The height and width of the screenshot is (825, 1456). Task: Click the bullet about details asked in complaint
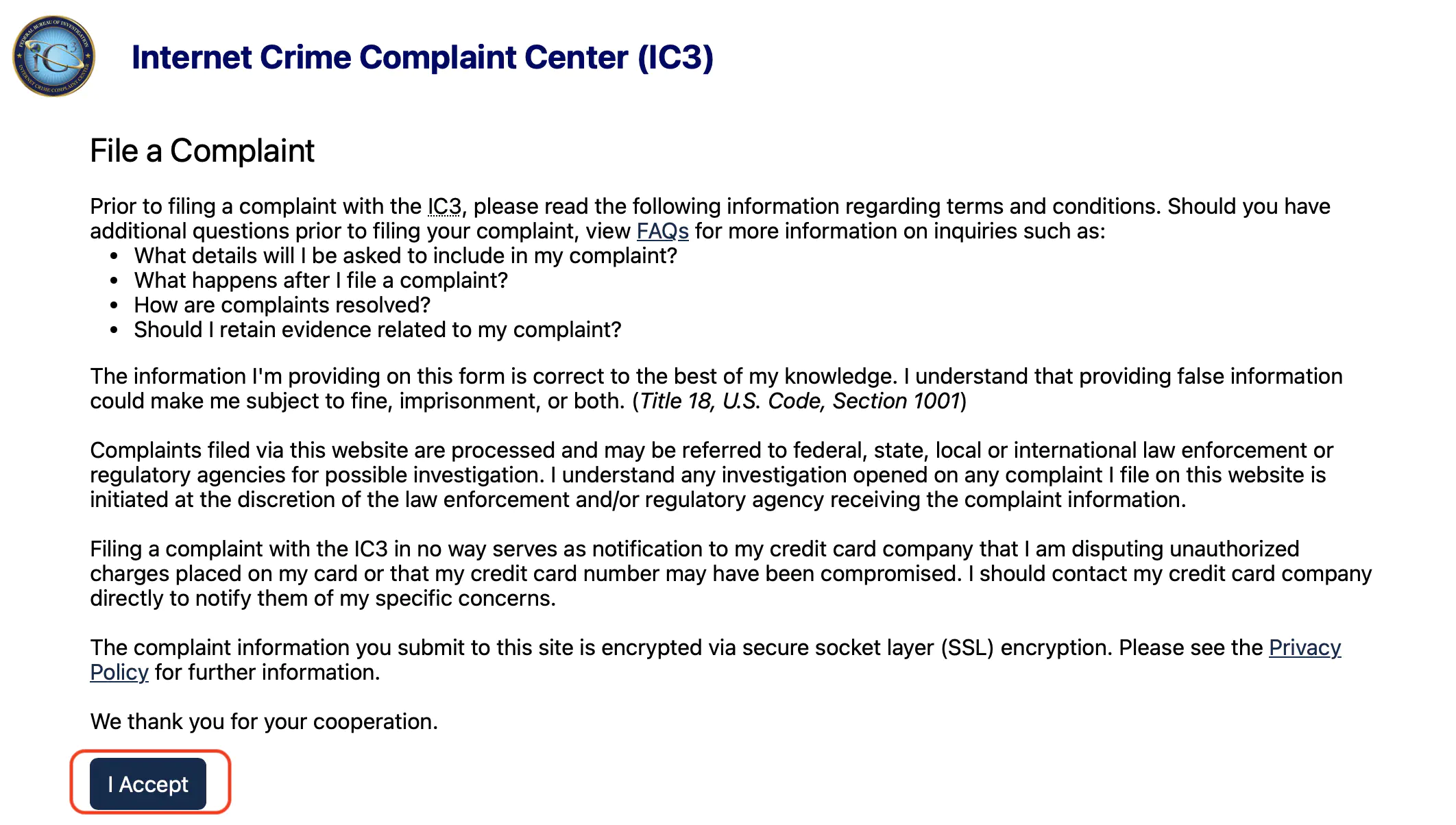[405, 256]
